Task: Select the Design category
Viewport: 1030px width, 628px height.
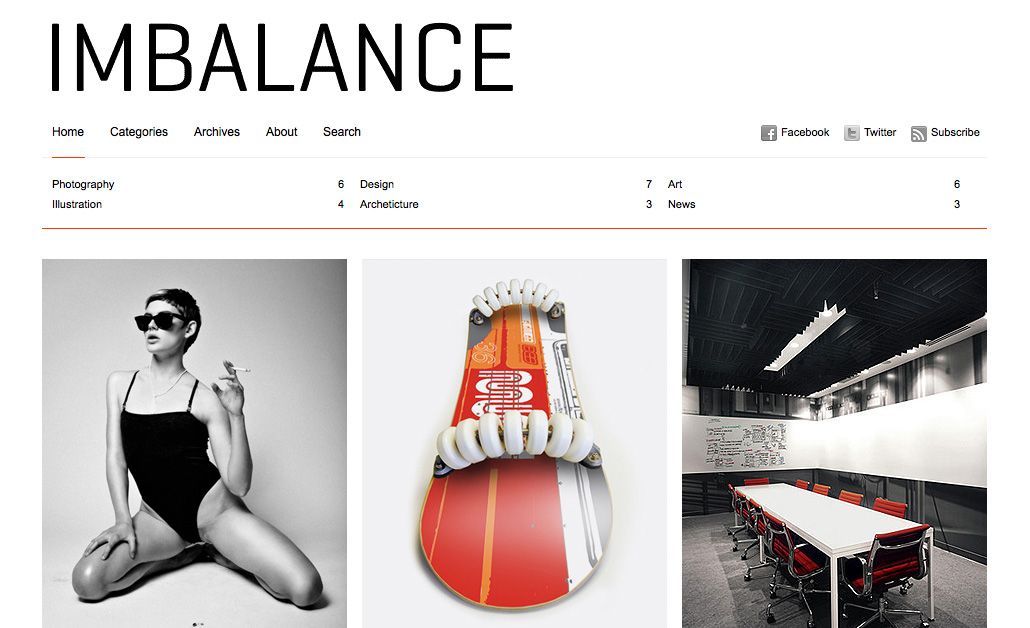Action: pyautogui.click(x=376, y=185)
